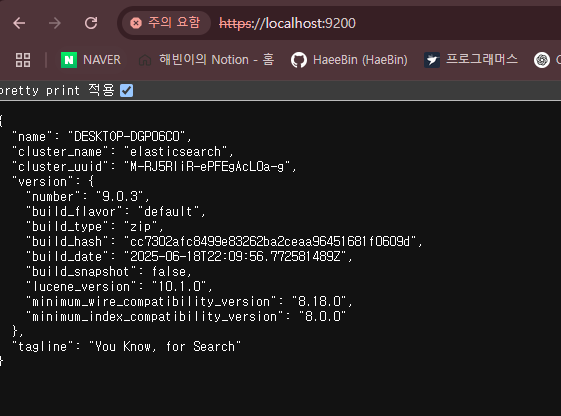Click the build_date value 2025-06-18T22:09:56

[x=235, y=257]
